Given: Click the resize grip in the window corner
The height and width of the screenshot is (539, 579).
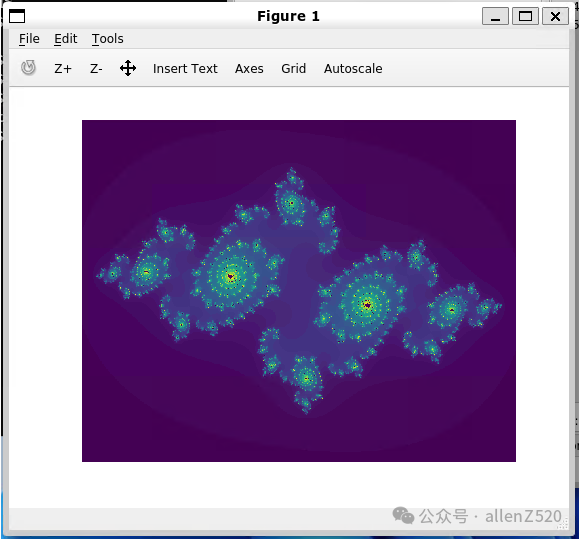Looking at the screenshot, I should tap(563, 523).
